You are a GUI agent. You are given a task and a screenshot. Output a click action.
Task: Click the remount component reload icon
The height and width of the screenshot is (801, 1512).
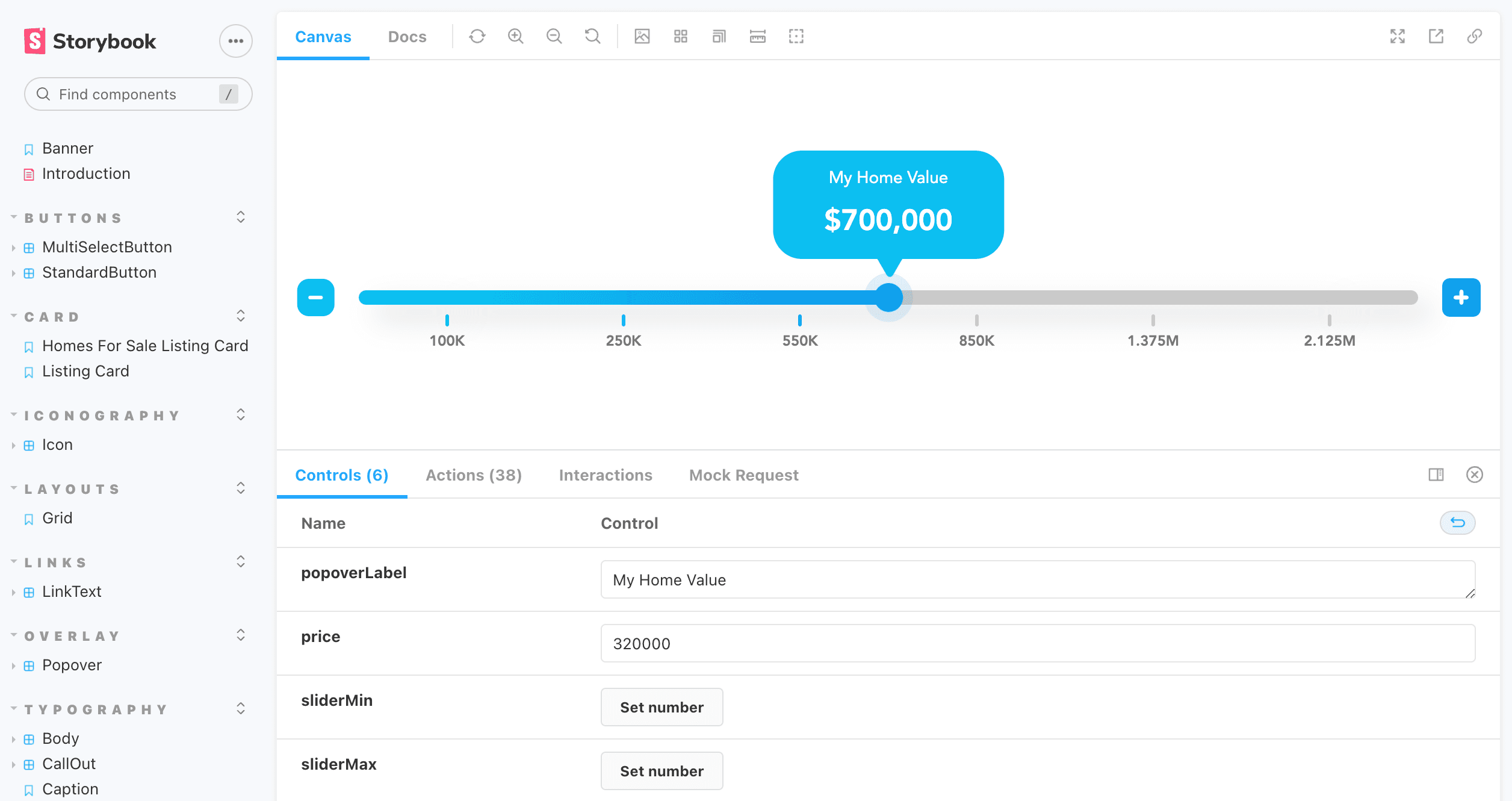(x=477, y=37)
